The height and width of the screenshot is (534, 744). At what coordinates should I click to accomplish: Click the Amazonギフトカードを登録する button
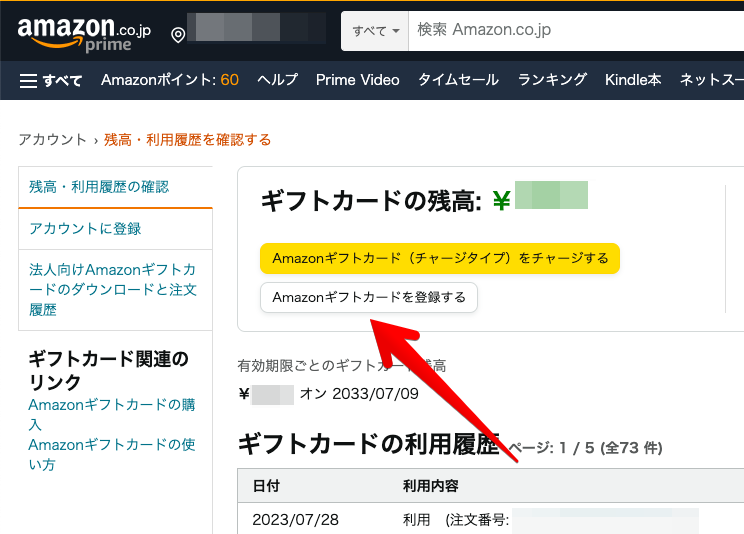pyautogui.click(x=369, y=298)
